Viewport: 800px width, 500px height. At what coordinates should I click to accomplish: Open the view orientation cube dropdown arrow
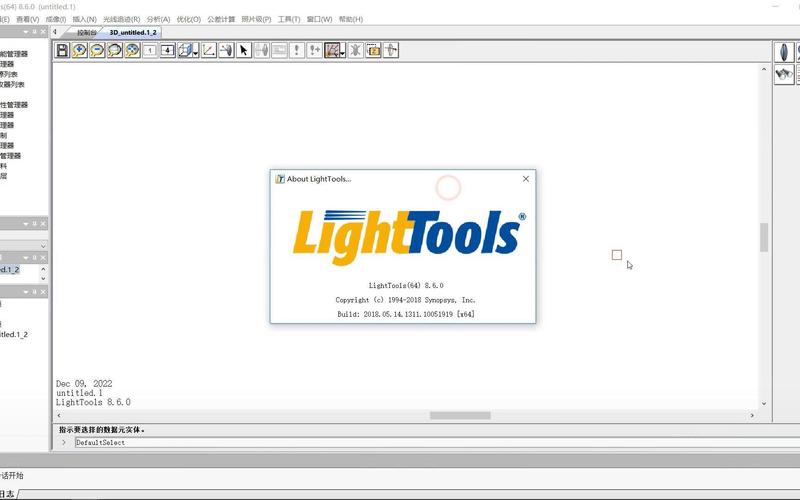(195, 53)
